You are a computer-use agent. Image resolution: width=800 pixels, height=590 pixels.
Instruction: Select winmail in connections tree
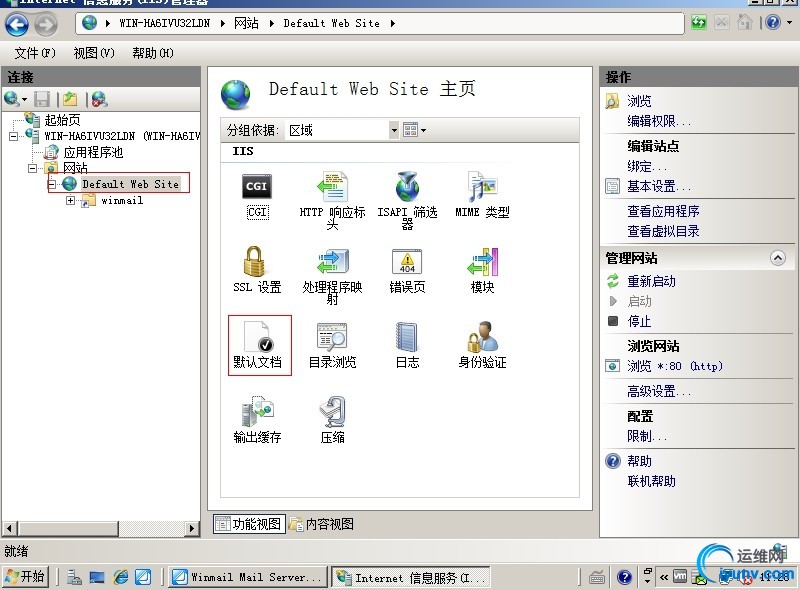(x=122, y=200)
